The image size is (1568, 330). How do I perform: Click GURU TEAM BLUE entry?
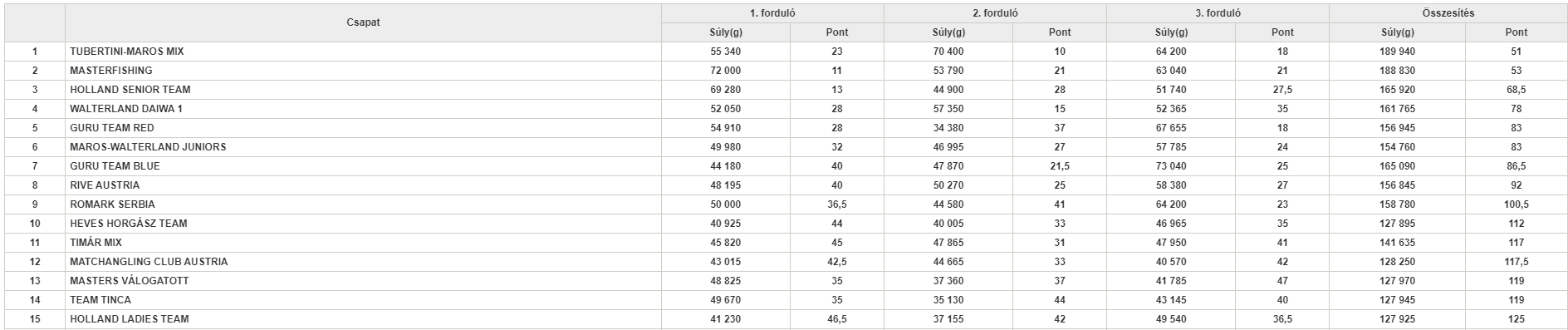tap(115, 166)
